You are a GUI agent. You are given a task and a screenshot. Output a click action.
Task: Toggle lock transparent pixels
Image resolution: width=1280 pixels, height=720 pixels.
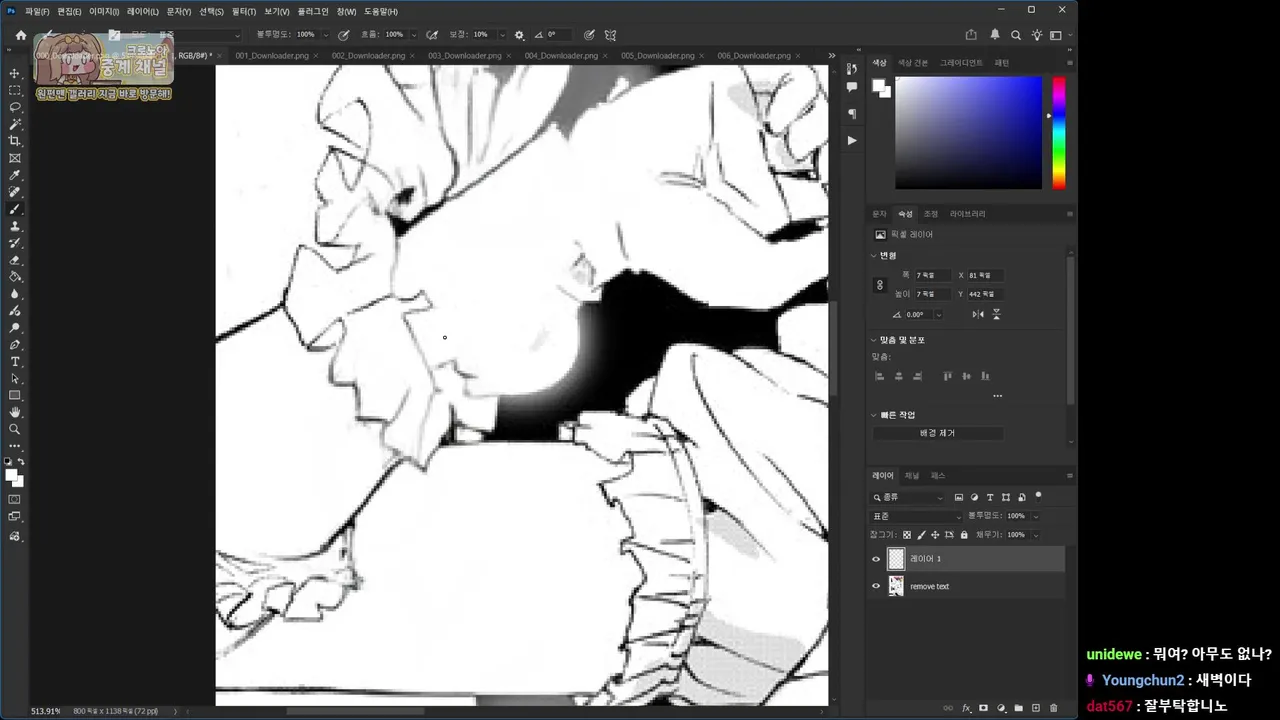pos(907,535)
